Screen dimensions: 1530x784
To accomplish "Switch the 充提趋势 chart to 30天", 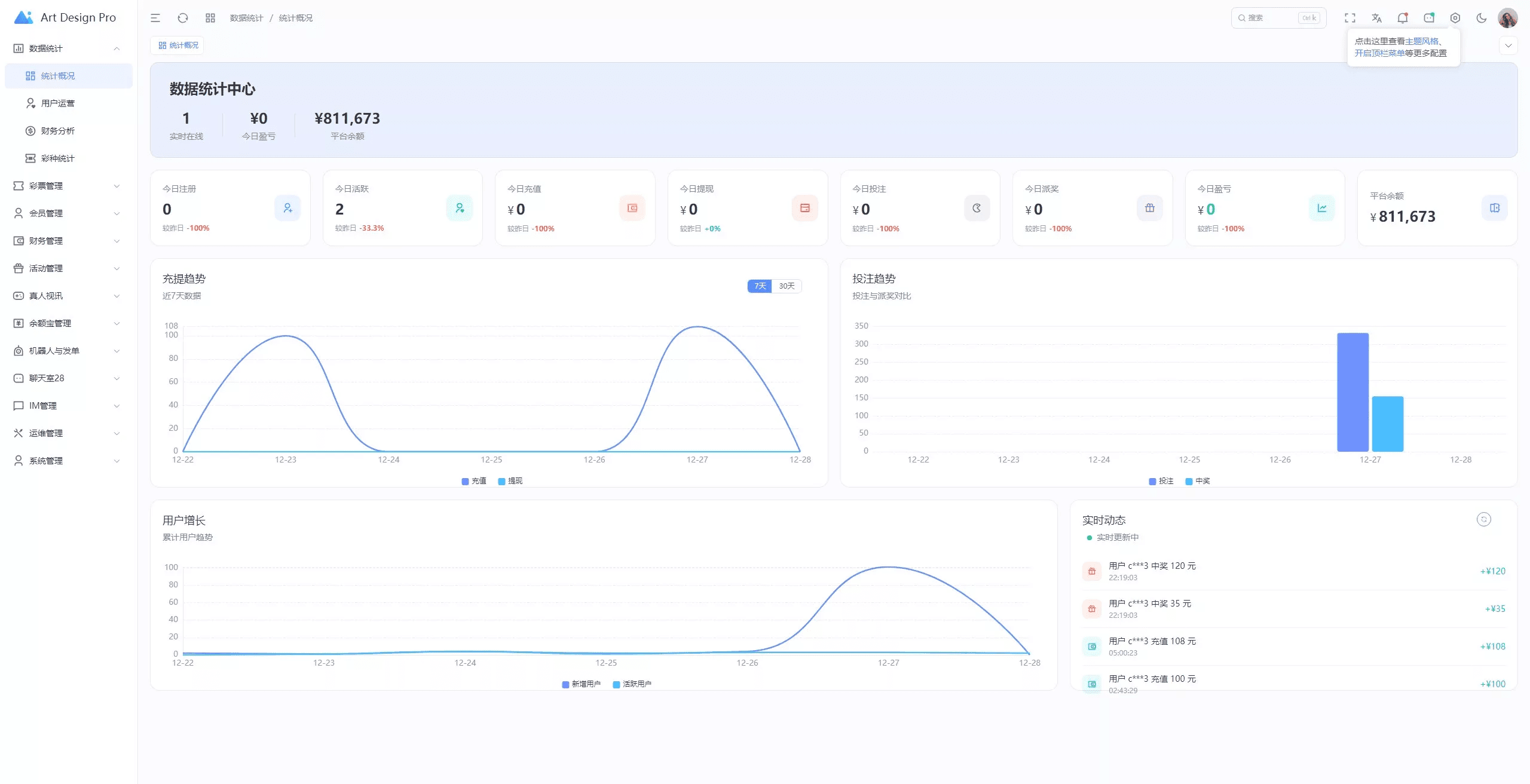I will click(787, 286).
